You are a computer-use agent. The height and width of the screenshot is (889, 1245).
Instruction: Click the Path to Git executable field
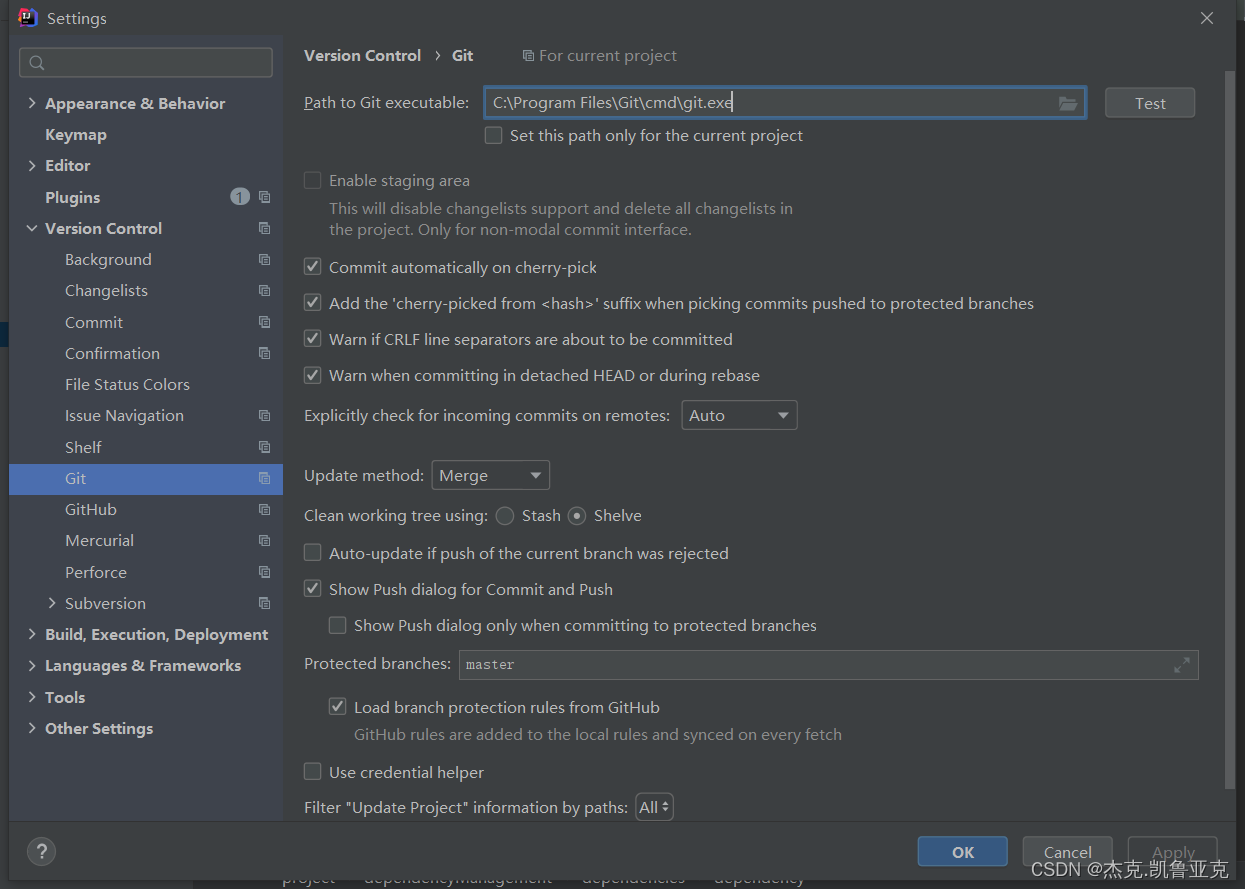pyautogui.click(x=785, y=102)
